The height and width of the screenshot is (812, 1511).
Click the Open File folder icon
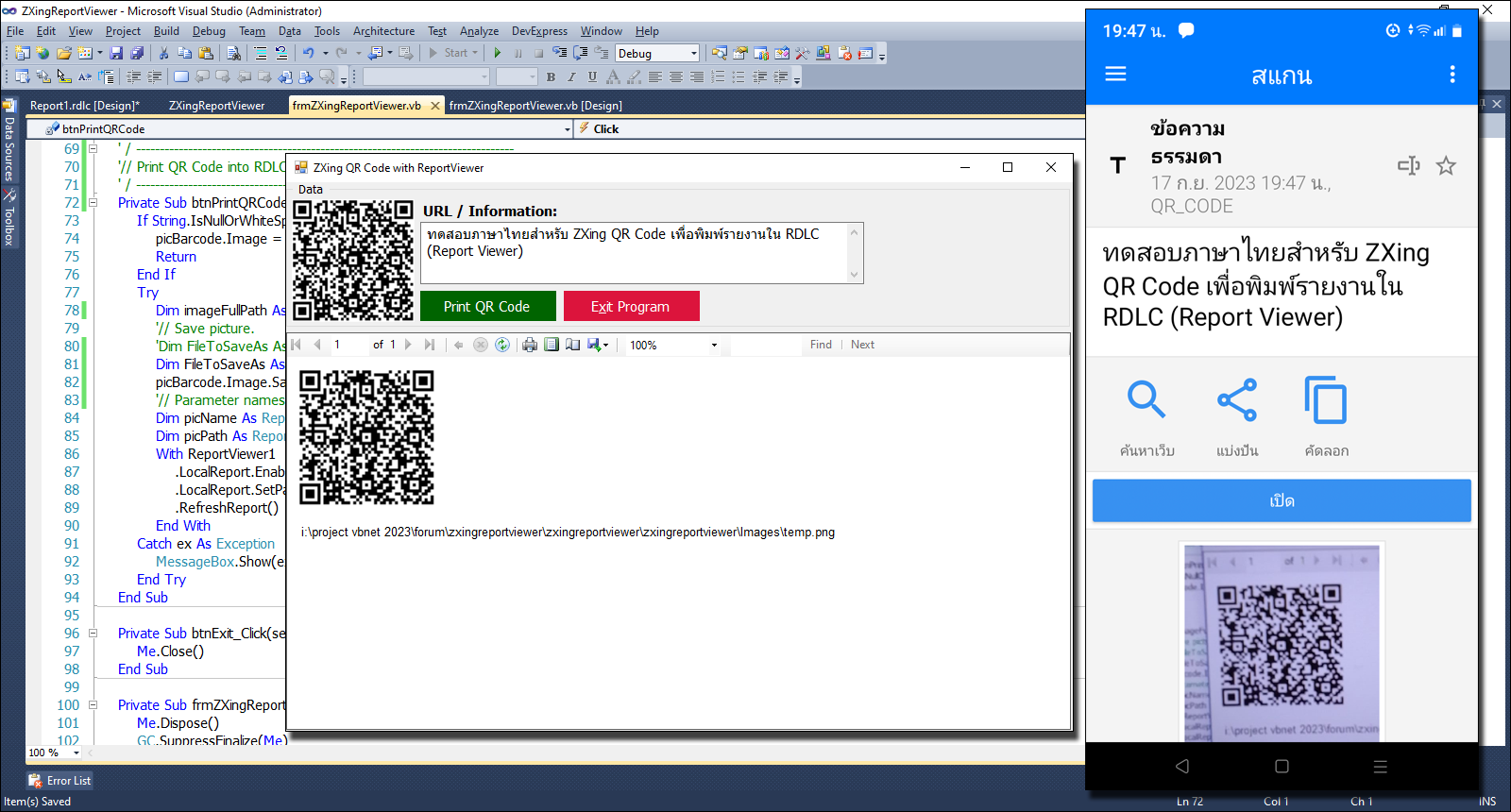pyautogui.click(x=63, y=53)
